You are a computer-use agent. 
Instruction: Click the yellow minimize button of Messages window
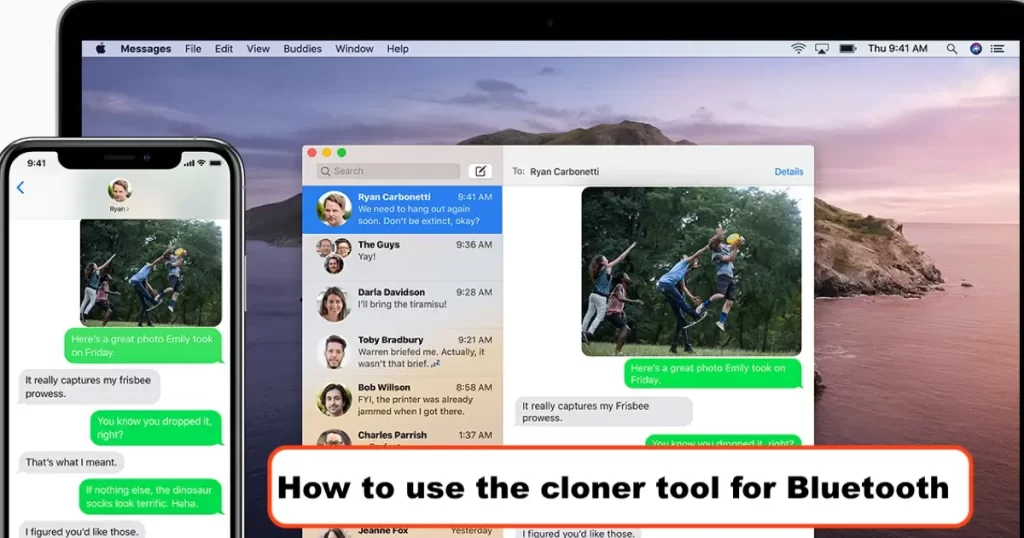327,153
